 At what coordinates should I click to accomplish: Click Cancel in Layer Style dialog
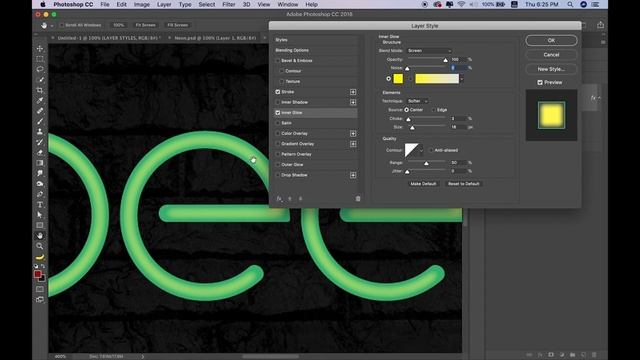[551, 55]
